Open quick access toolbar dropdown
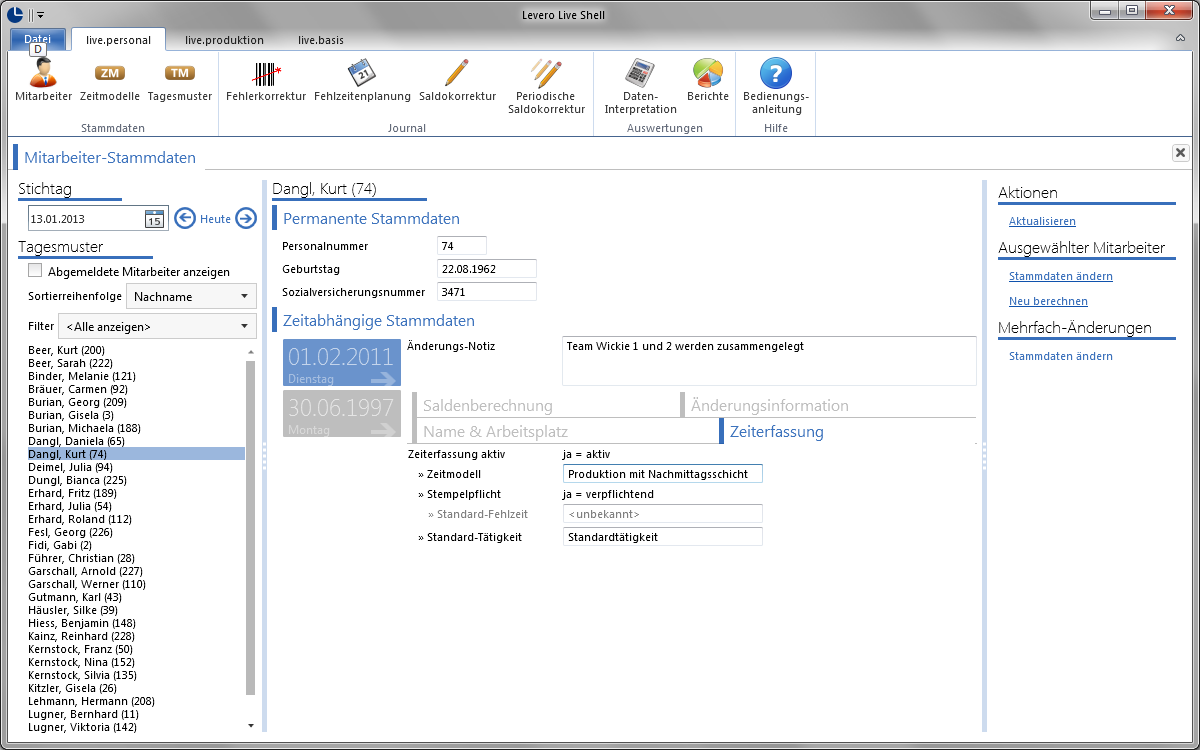This screenshot has height=750, width=1200. (x=40, y=15)
